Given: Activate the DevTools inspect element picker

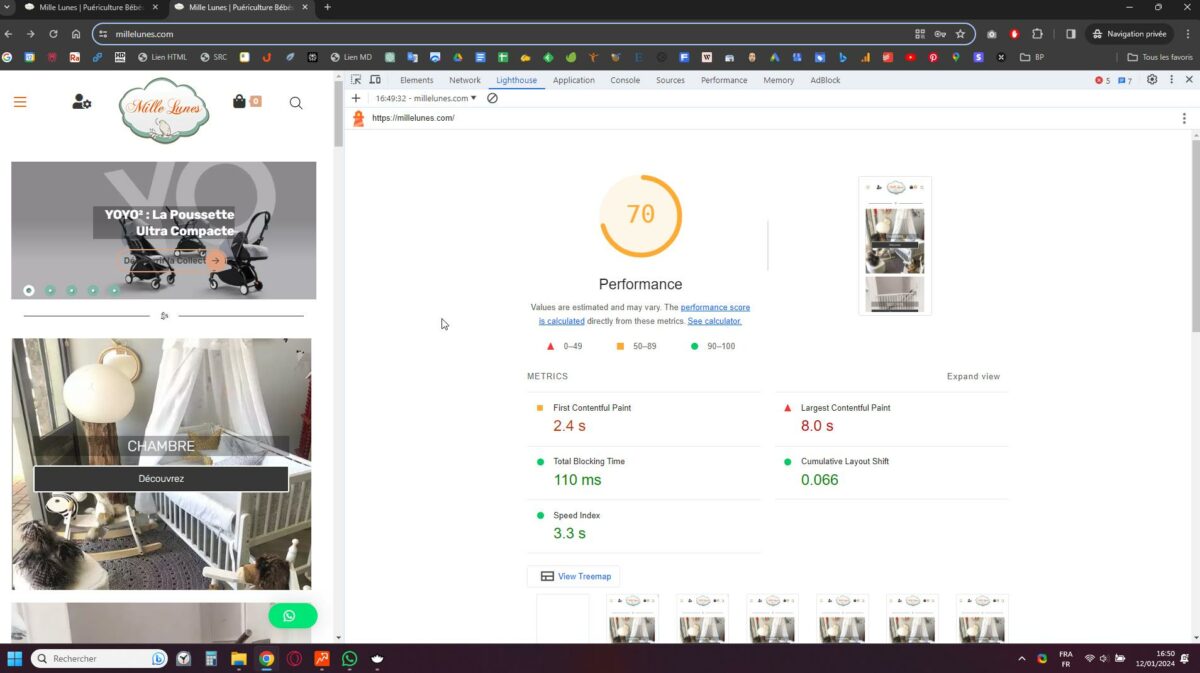Looking at the screenshot, I should click(356, 80).
